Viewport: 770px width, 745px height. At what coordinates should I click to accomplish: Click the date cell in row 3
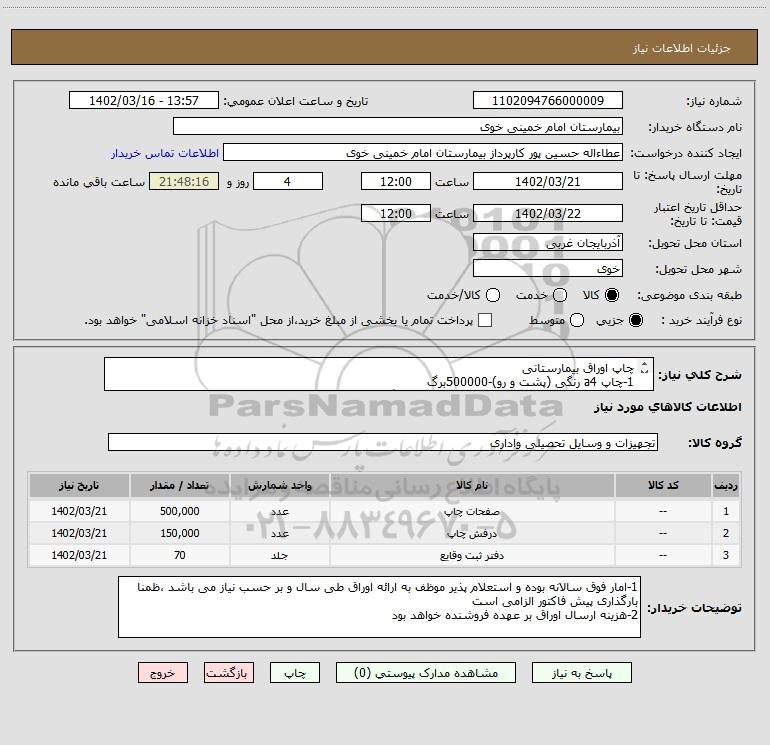(x=79, y=555)
